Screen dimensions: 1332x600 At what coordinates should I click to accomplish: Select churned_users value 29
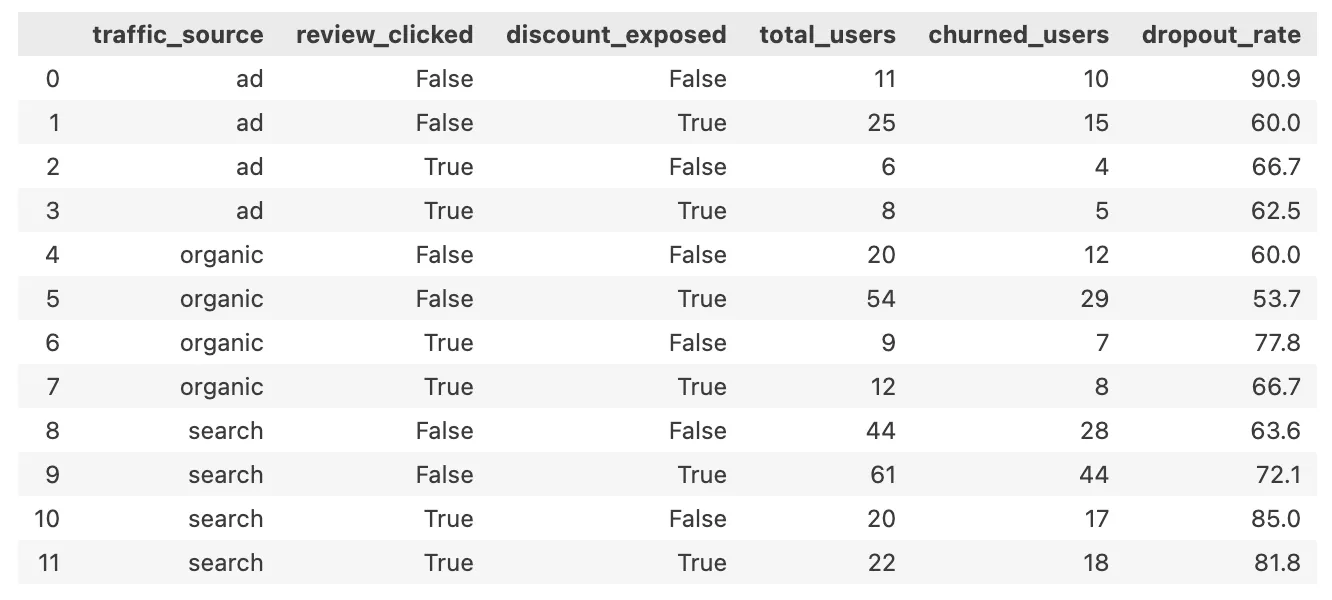[1094, 299]
